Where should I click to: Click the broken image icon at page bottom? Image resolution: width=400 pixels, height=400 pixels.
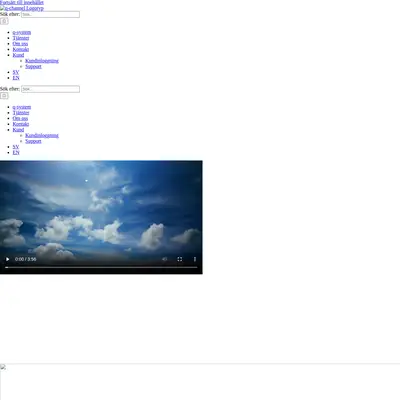(3, 367)
